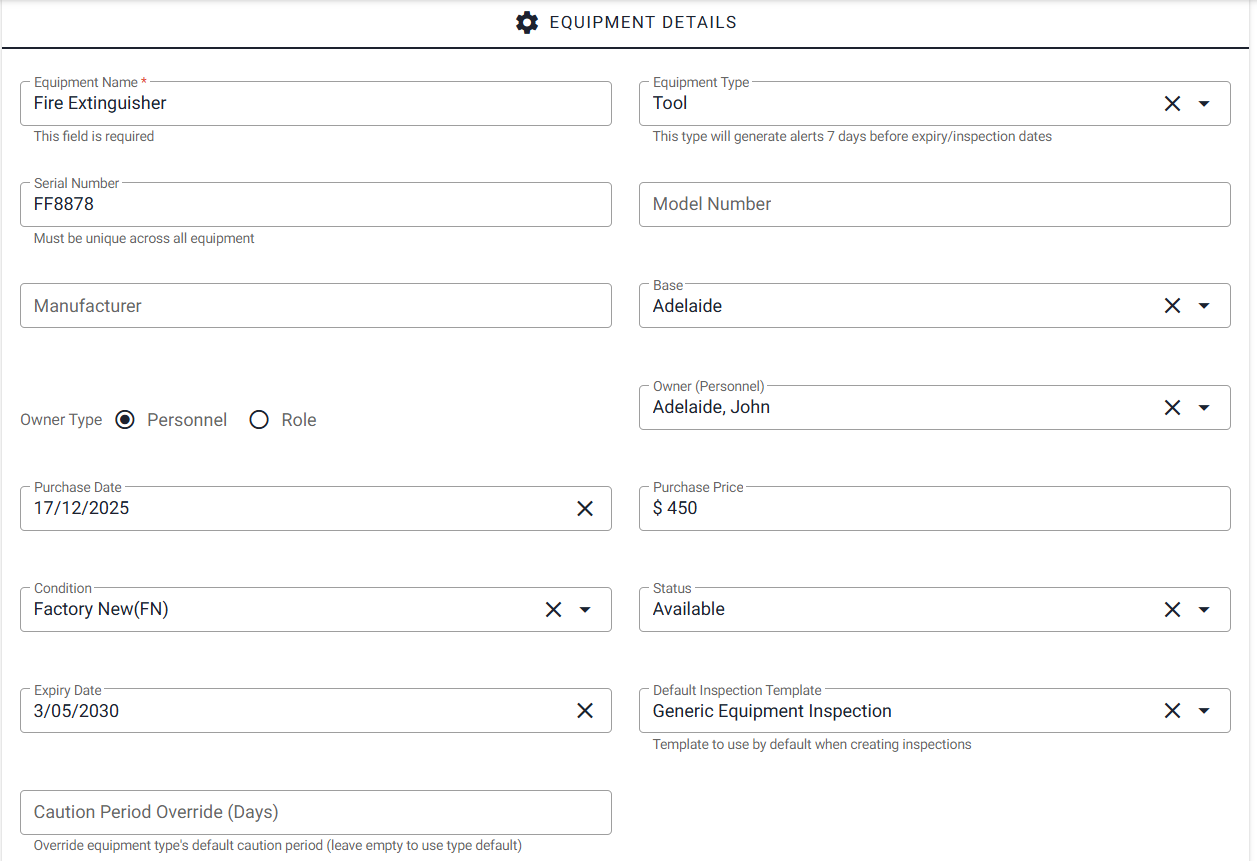1257x861 pixels.
Task: Expand the Status dropdown list
Action: pyautogui.click(x=1204, y=610)
